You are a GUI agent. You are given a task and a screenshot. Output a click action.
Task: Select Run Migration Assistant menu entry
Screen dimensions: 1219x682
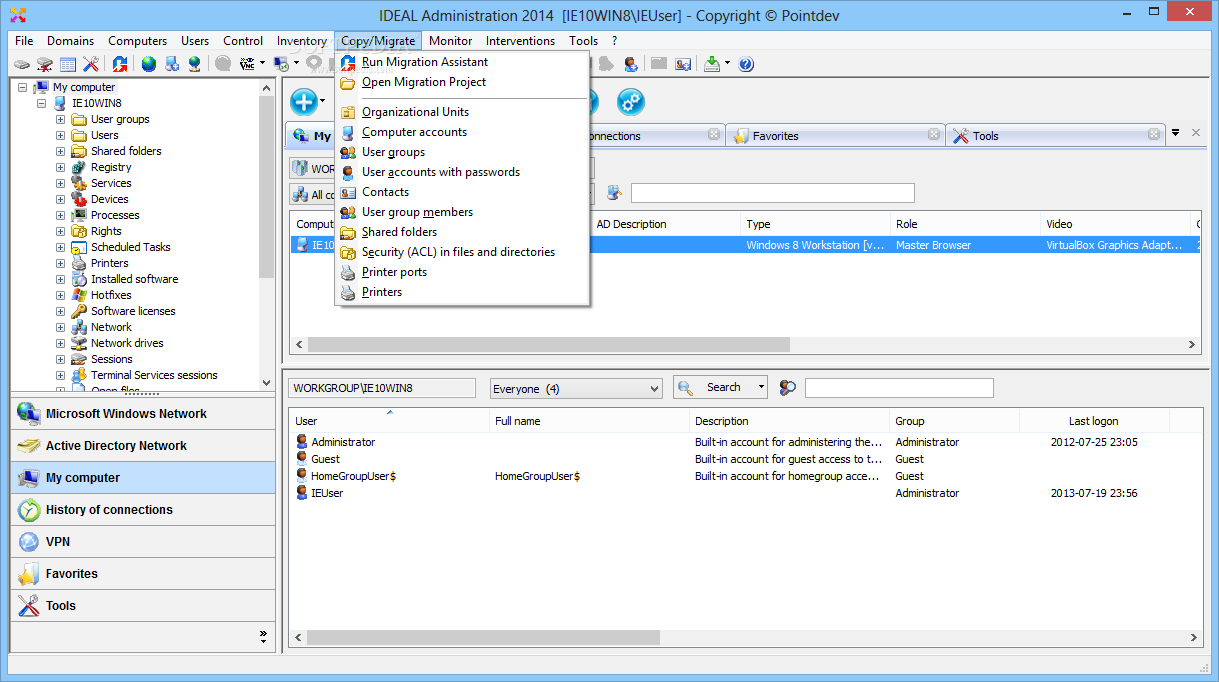pyautogui.click(x=462, y=62)
